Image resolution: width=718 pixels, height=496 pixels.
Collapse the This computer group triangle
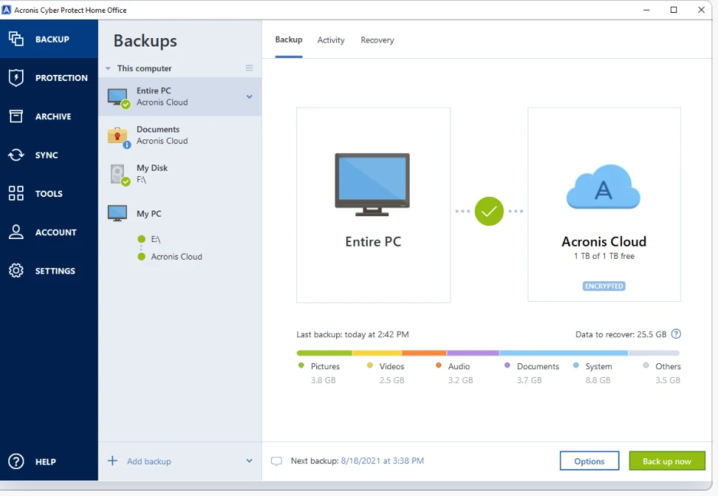108,68
